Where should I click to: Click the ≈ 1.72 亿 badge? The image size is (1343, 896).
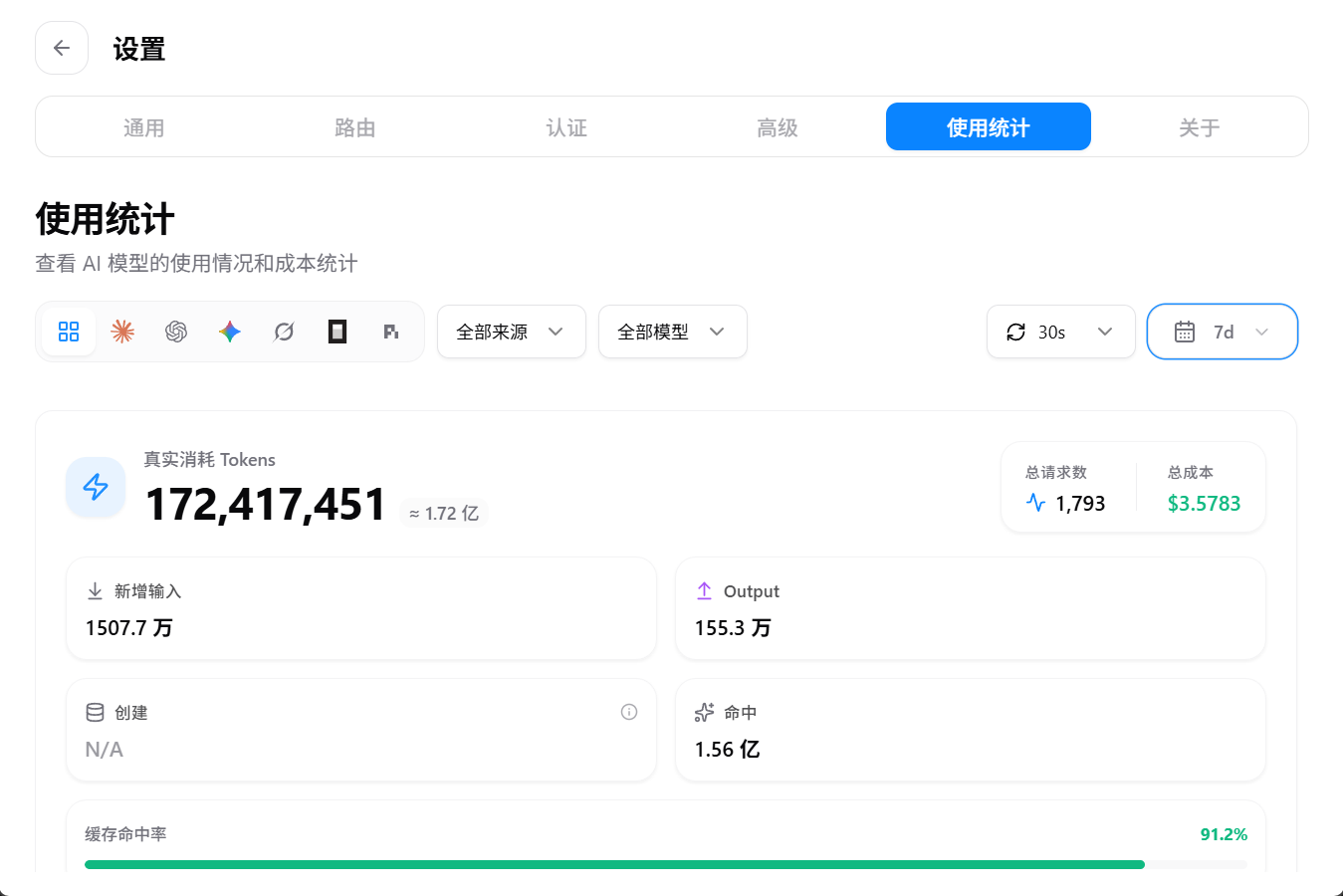coord(444,513)
